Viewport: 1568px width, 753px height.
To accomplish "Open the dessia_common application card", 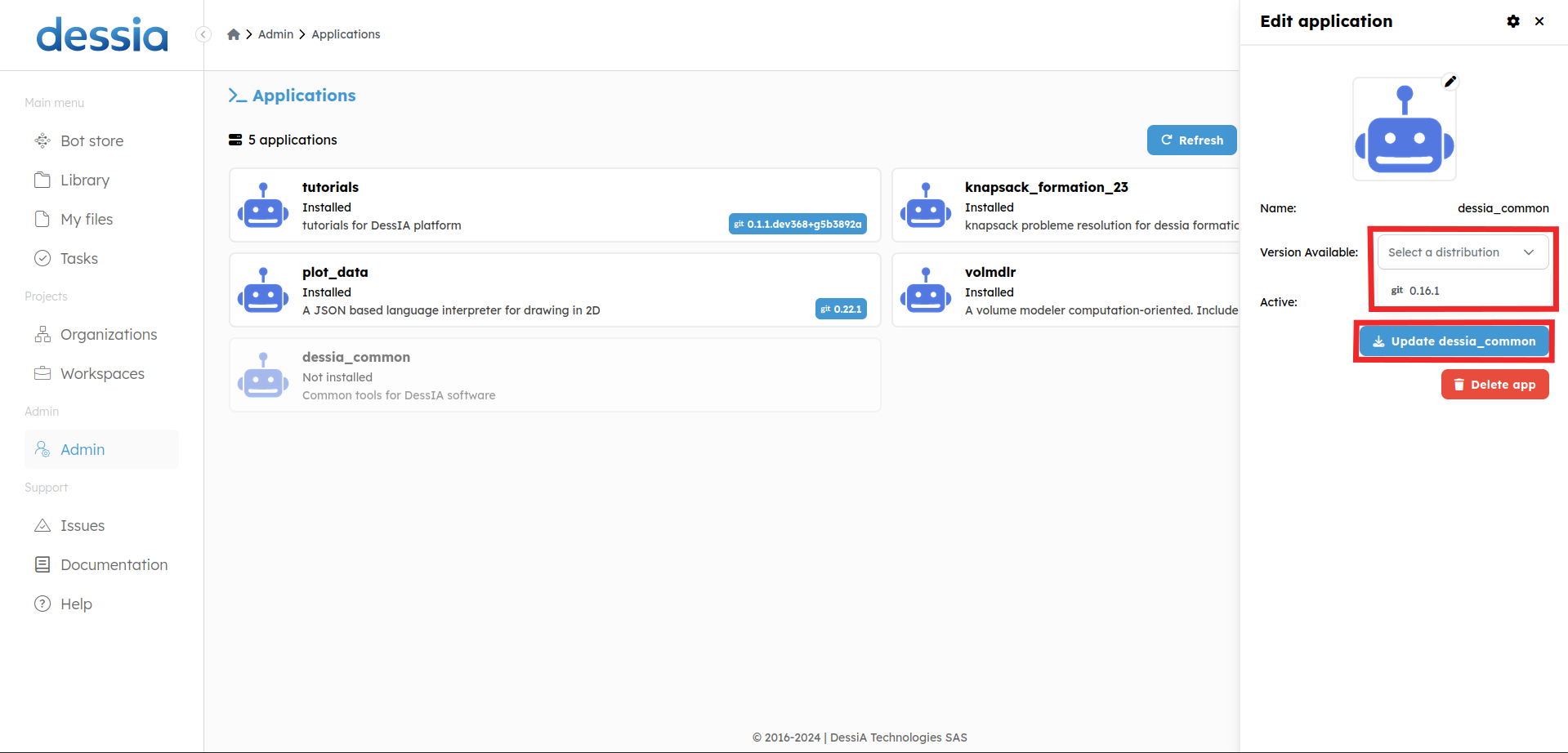I will point(555,376).
